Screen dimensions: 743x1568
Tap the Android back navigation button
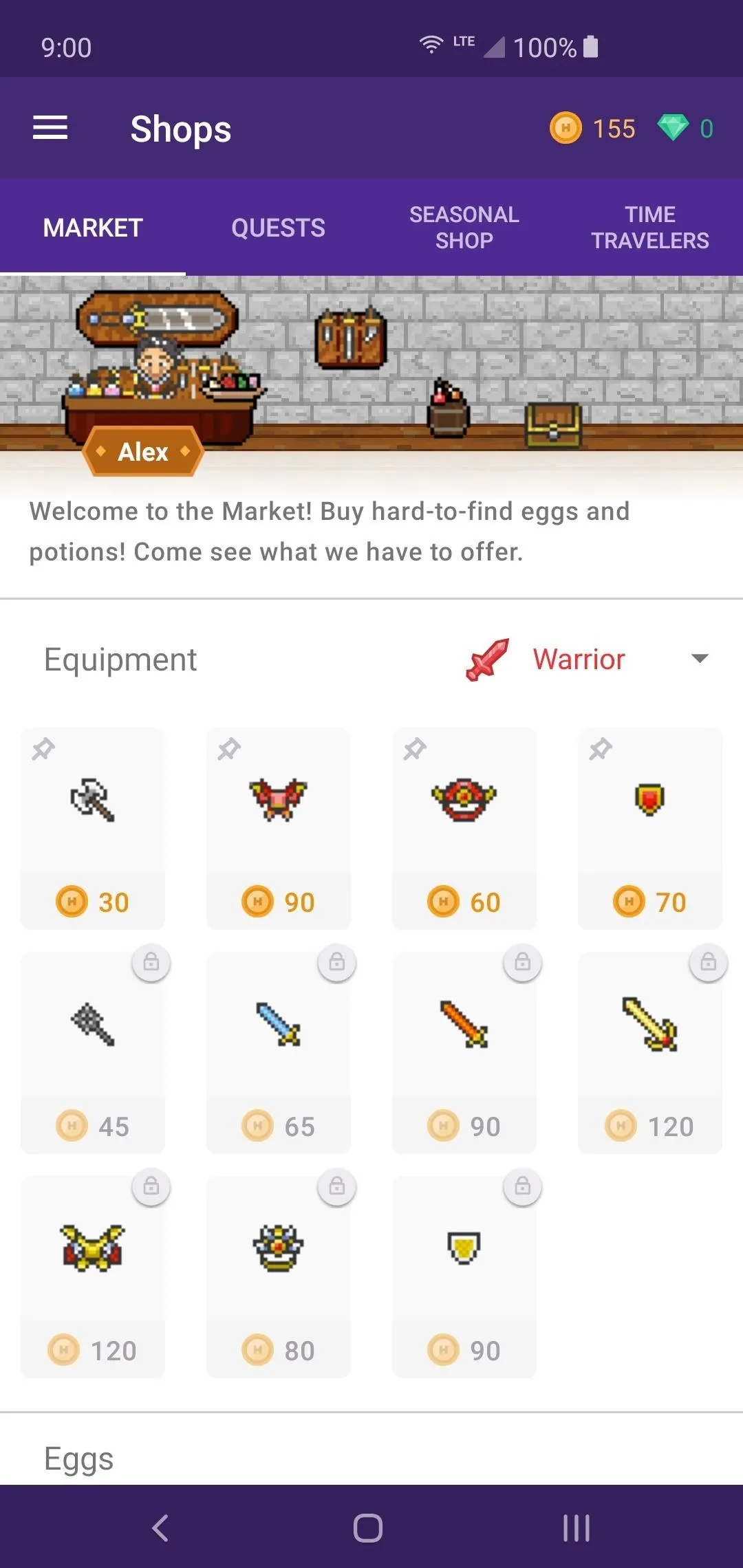160,1528
